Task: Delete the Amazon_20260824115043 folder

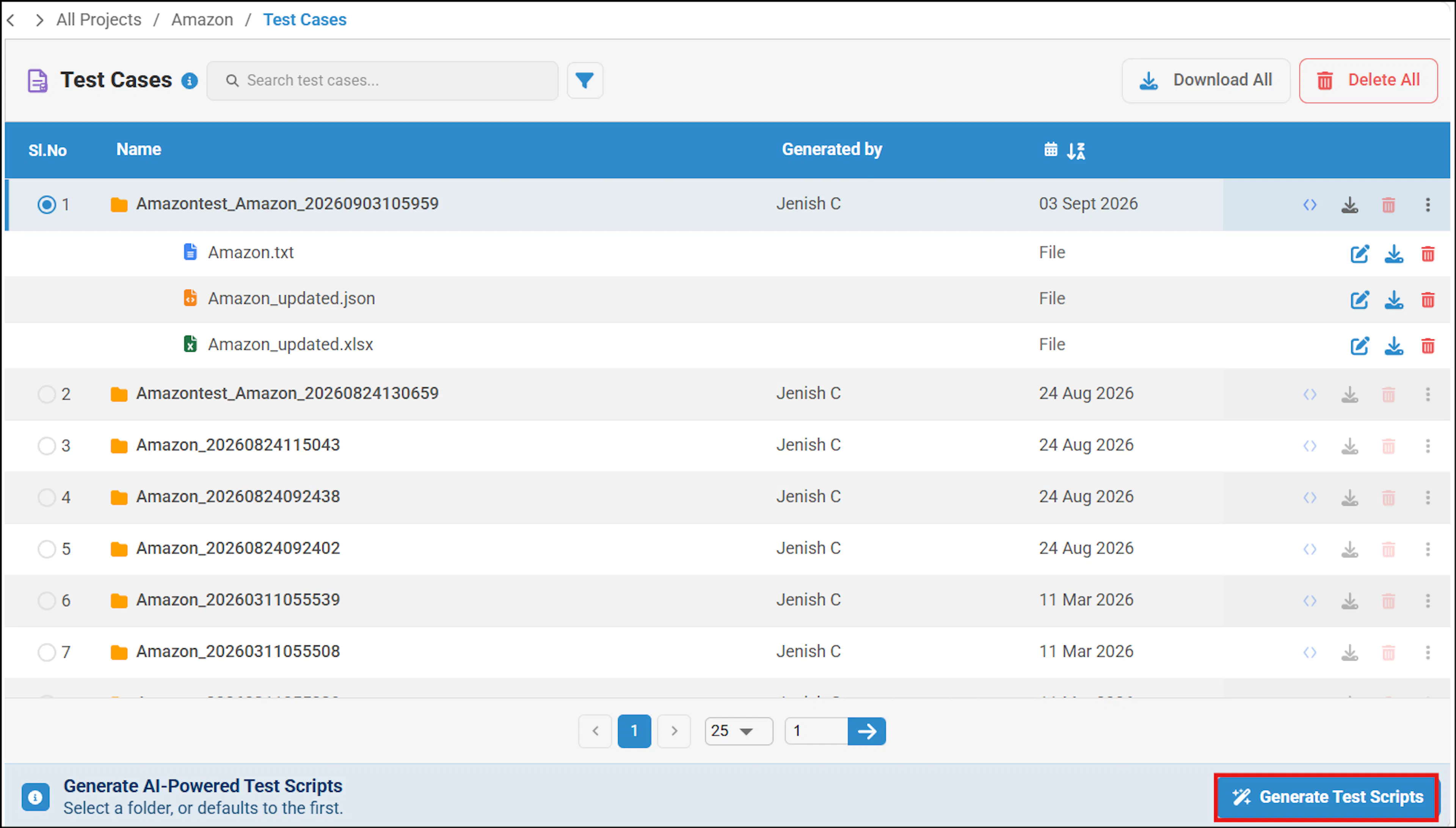Action: 1389,446
